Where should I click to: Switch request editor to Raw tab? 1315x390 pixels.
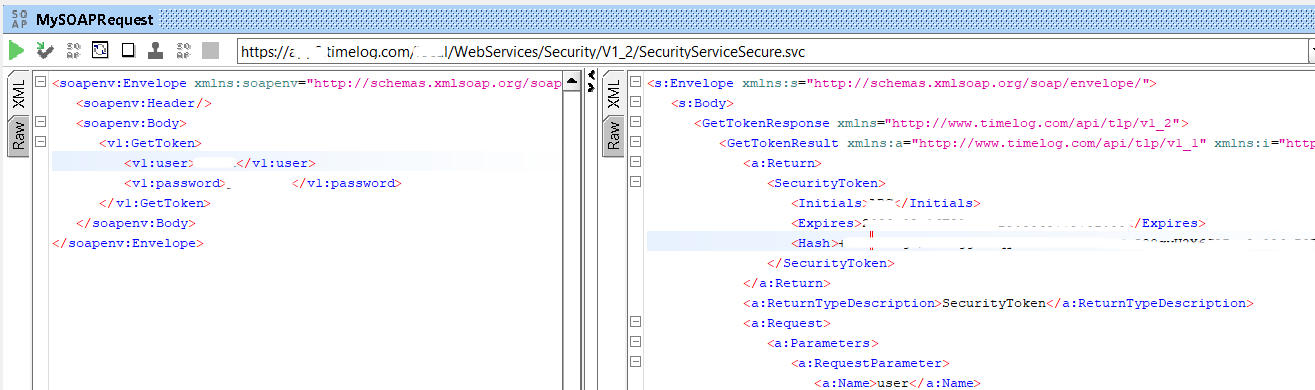click(x=18, y=136)
